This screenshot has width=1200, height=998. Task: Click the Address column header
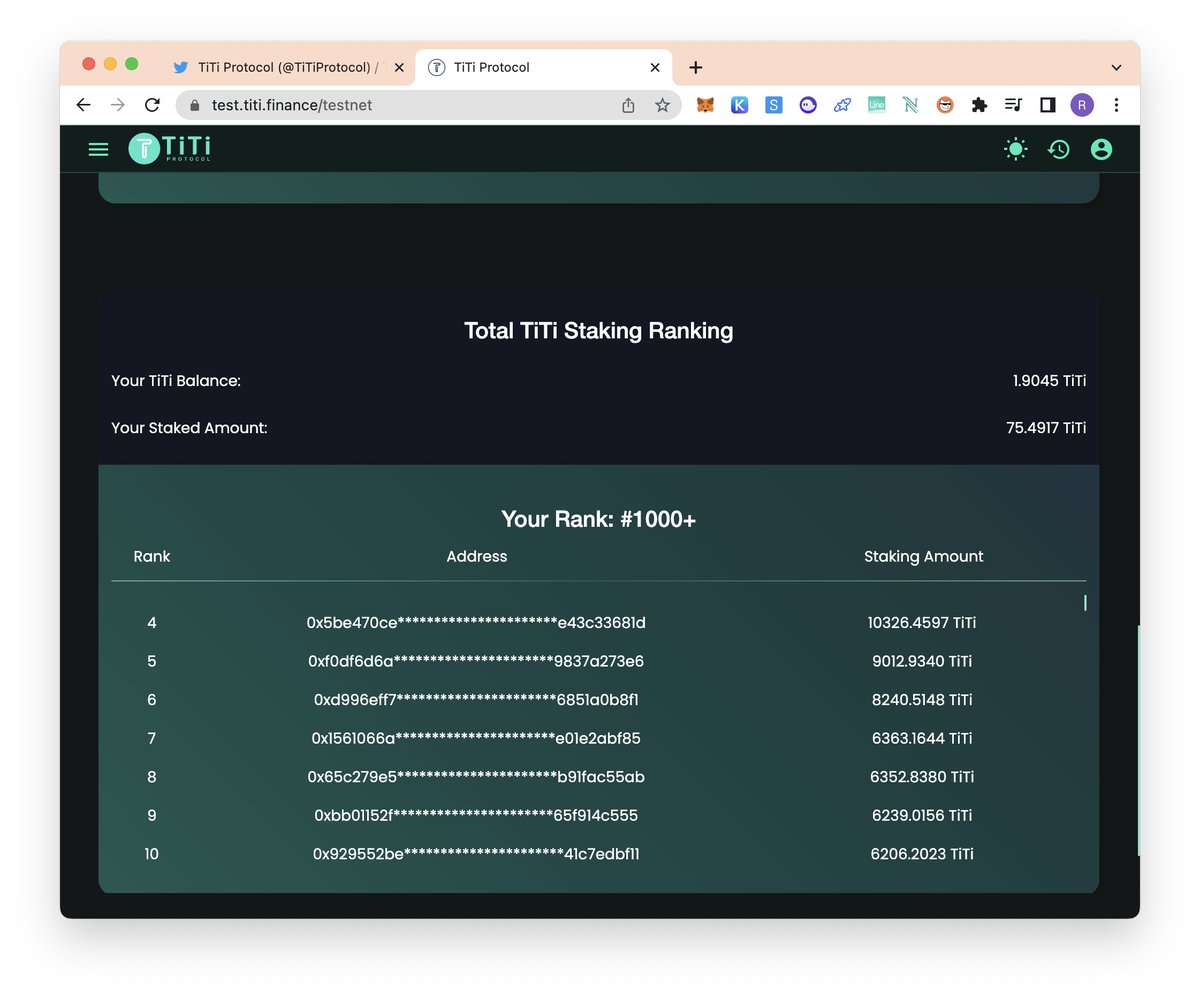click(477, 556)
